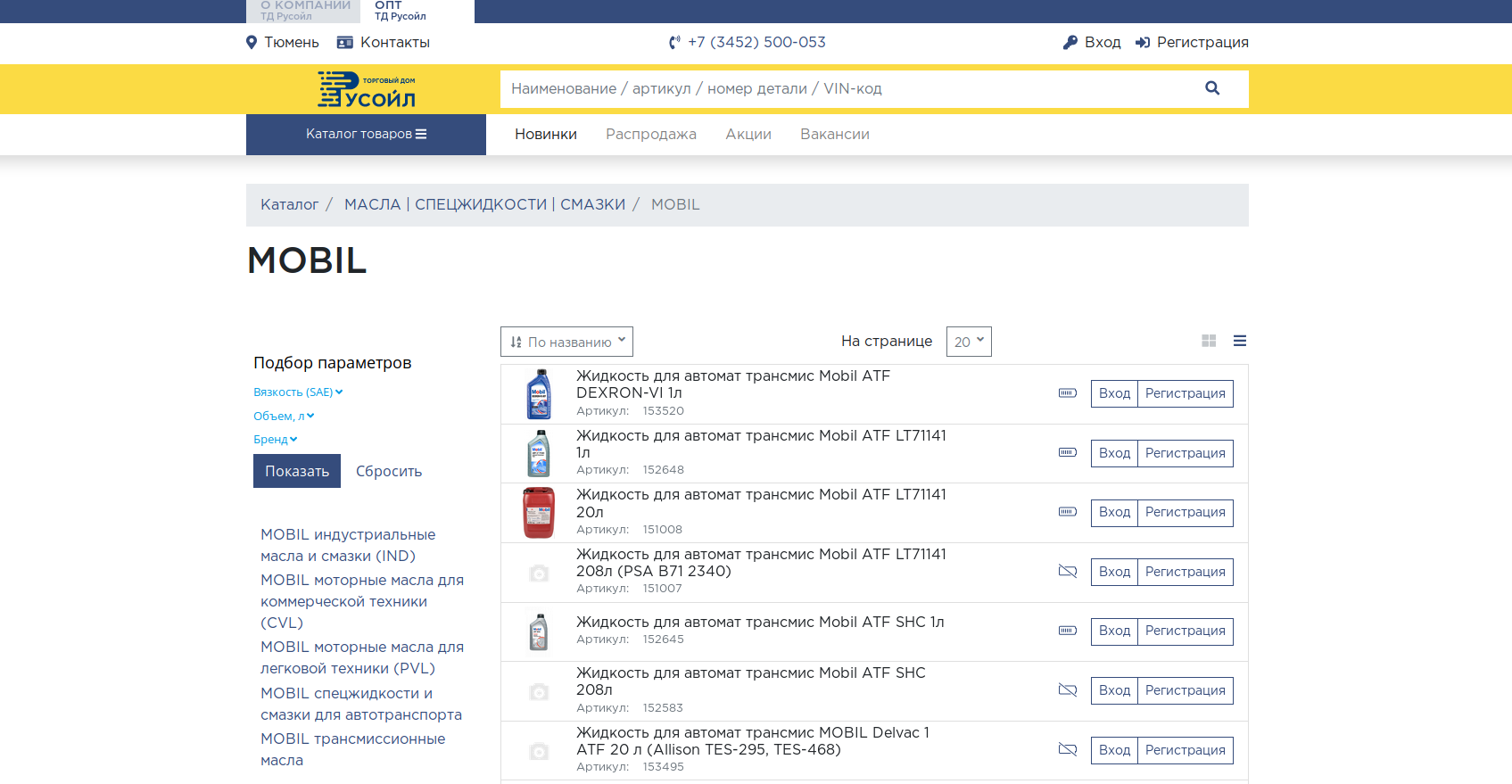
Task: Click Вход button for ATF LT71141 1л
Action: coord(1114,453)
